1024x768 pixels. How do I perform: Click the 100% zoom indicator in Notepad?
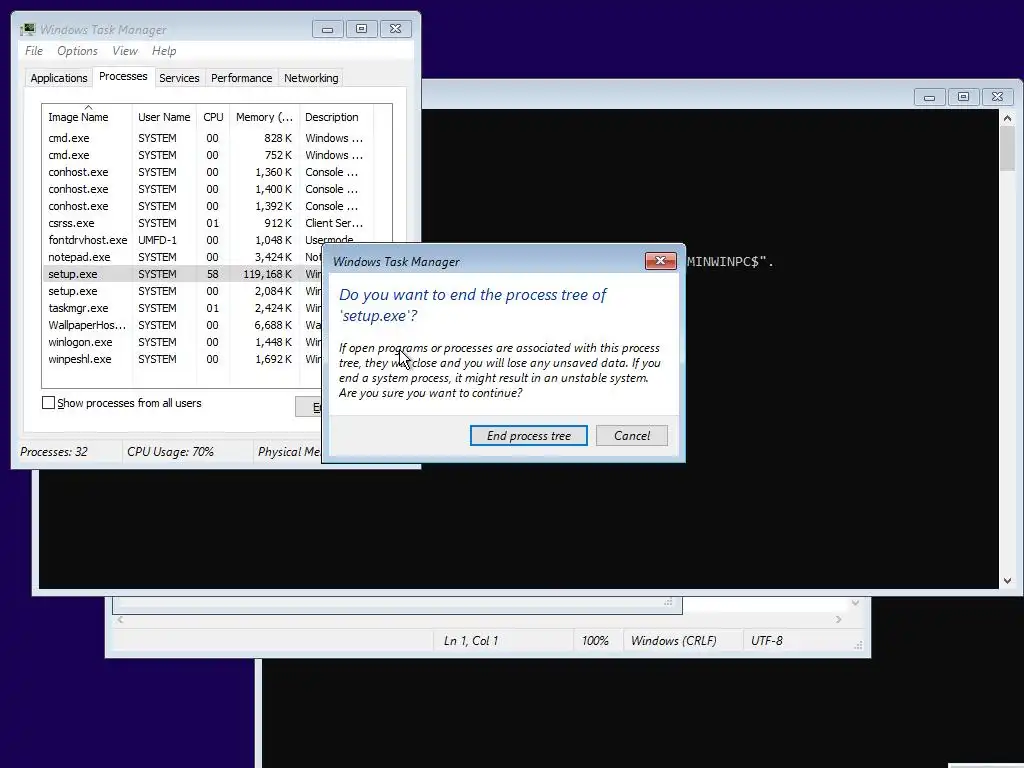click(595, 641)
